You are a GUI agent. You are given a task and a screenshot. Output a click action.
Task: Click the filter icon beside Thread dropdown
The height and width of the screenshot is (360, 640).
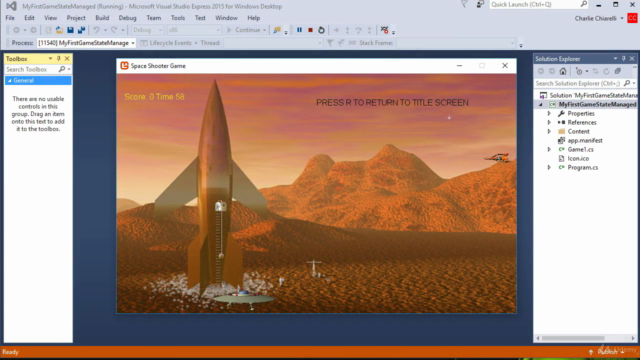330,43
